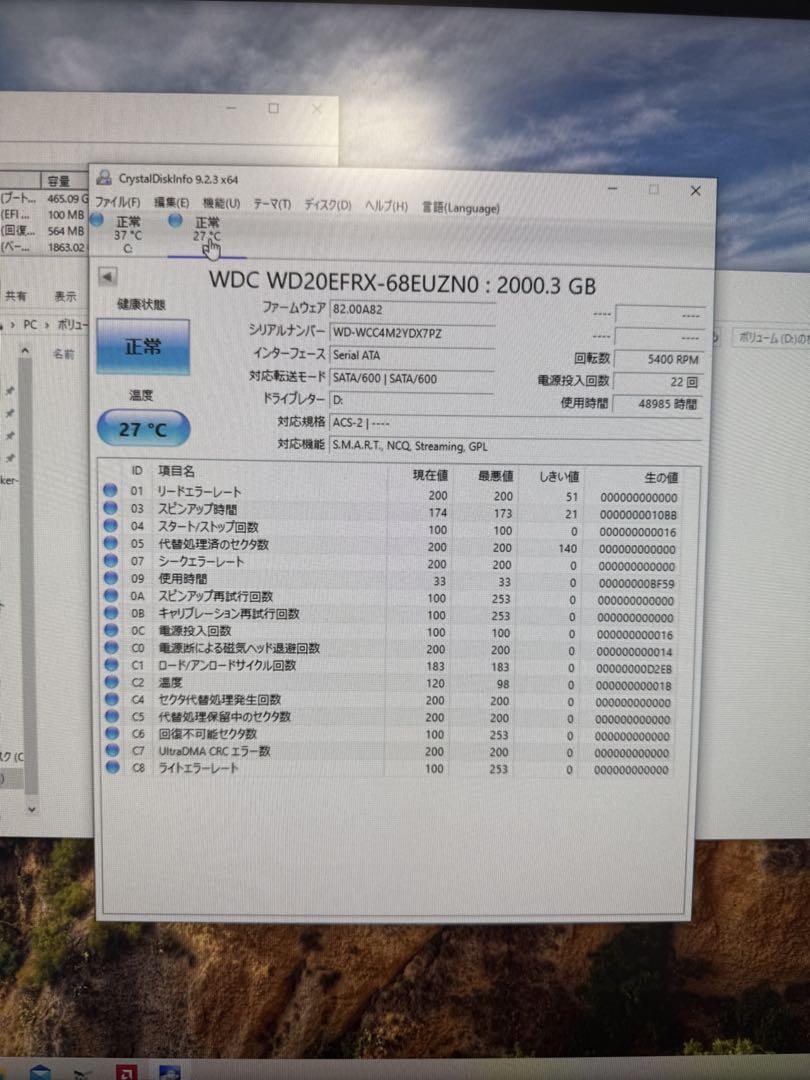Click the 容量 column header in the background window
810x1080 pixels.
pos(58,181)
